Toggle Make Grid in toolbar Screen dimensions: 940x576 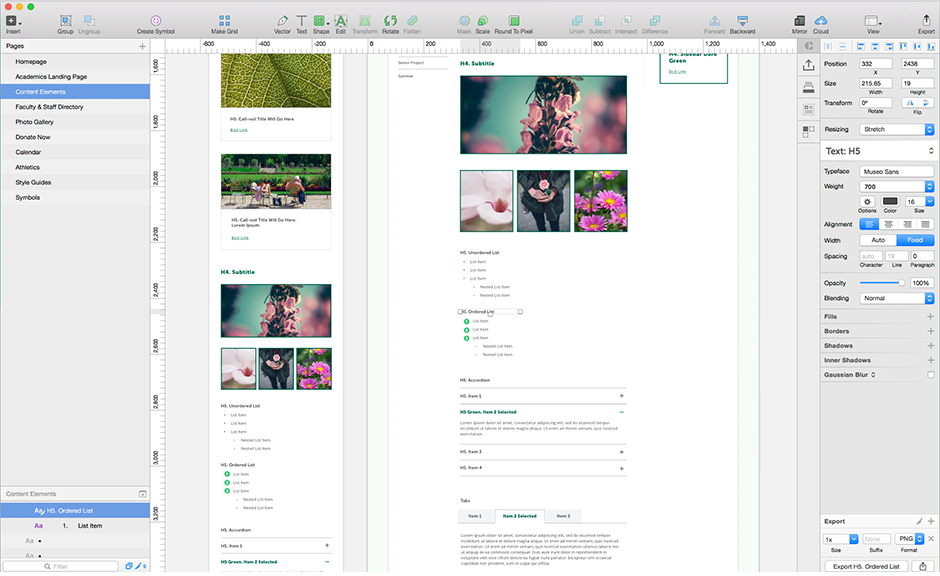(224, 21)
